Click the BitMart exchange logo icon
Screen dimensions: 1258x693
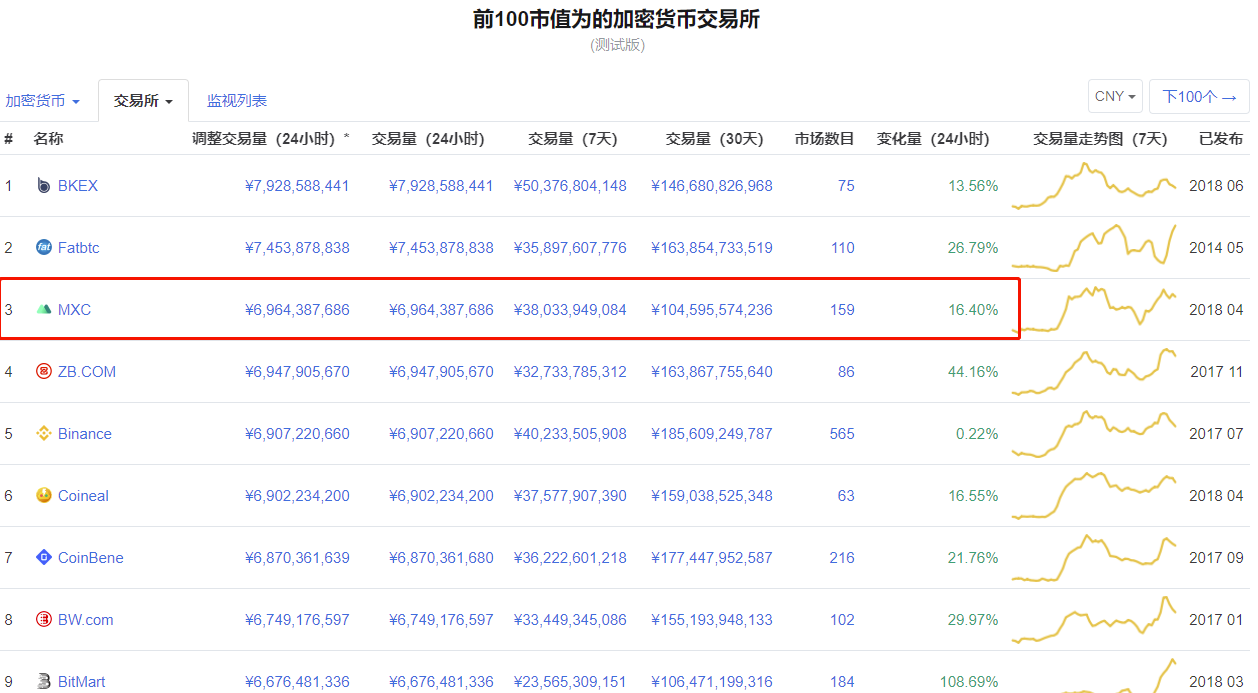43,682
